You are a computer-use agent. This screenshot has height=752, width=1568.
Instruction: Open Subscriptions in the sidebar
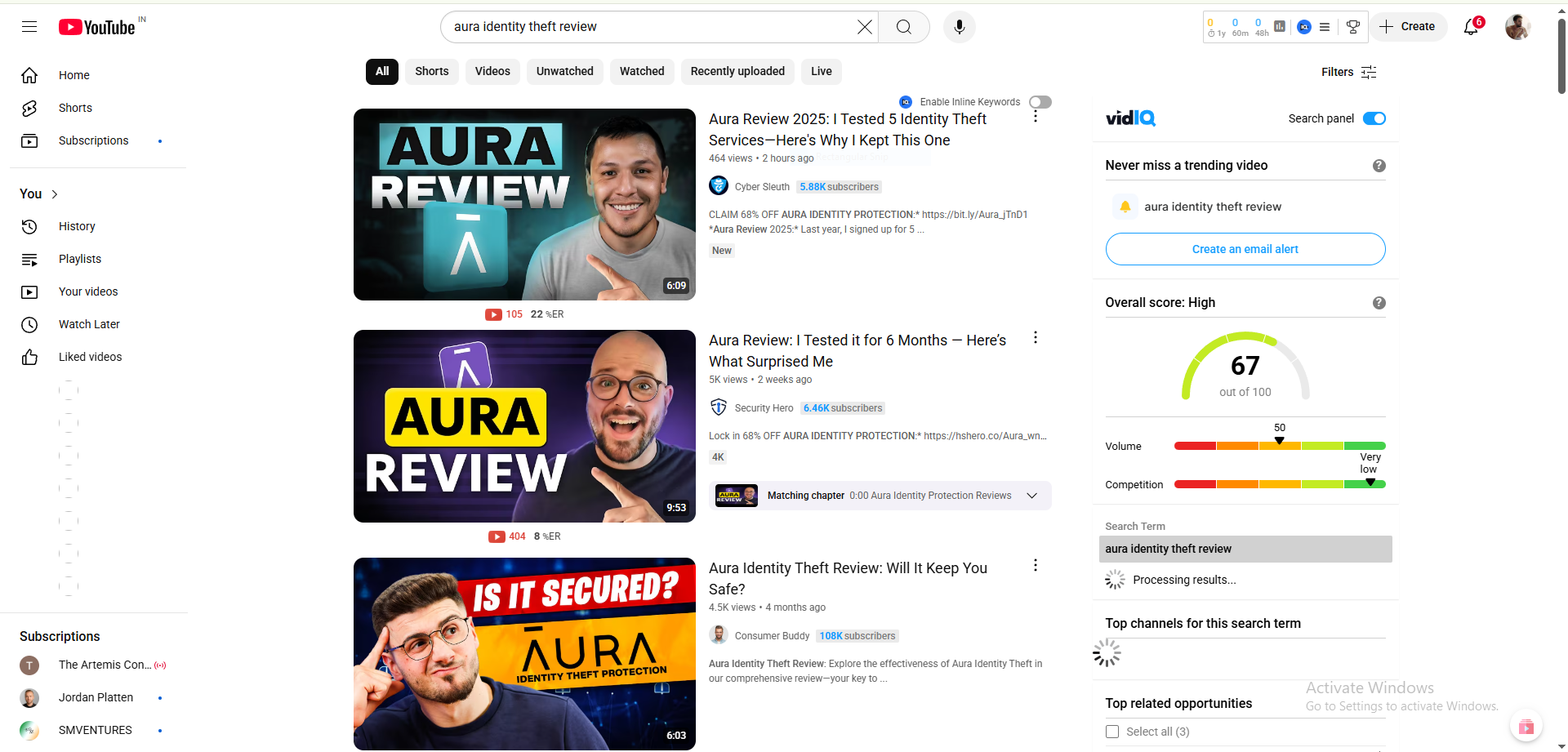(x=95, y=140)
